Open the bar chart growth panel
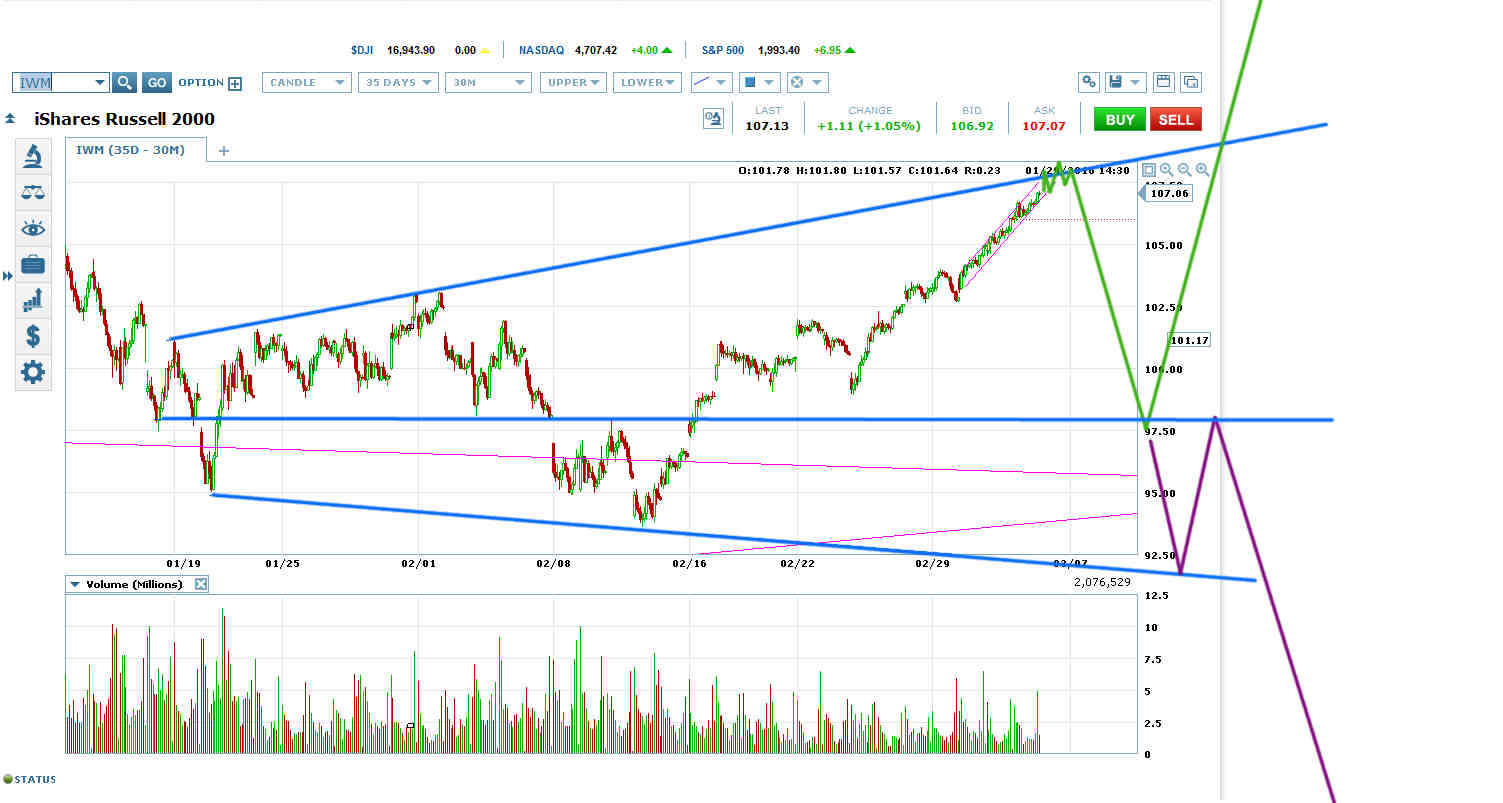 [x=33, y=300]
